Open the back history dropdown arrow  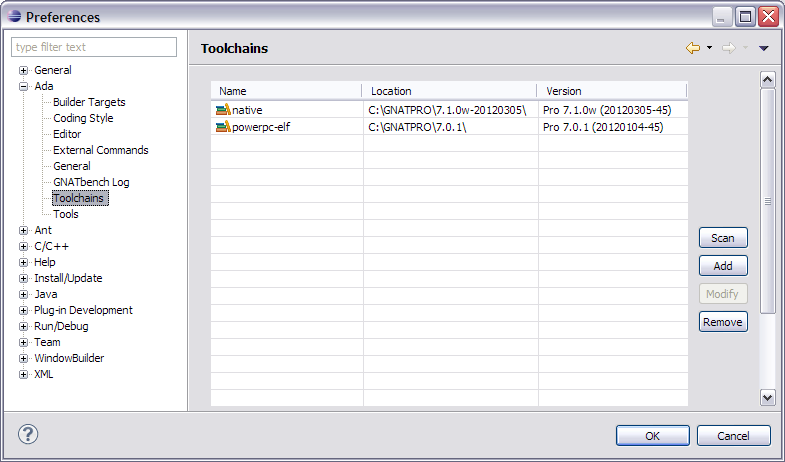[709, 48]
